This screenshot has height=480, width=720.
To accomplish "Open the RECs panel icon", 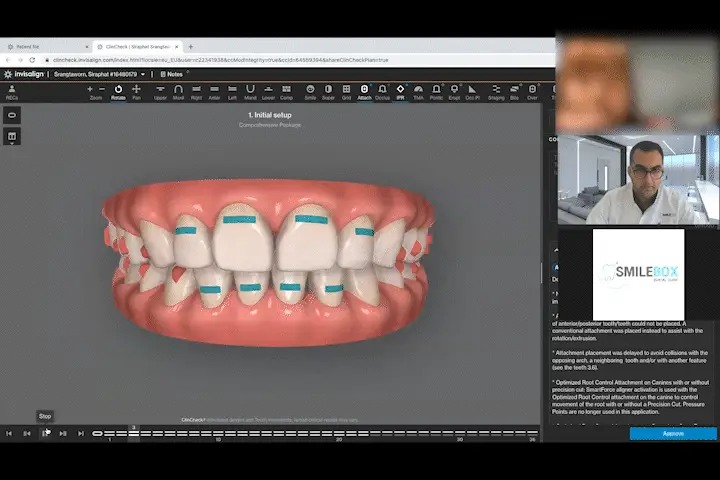I will pos(12,92).
